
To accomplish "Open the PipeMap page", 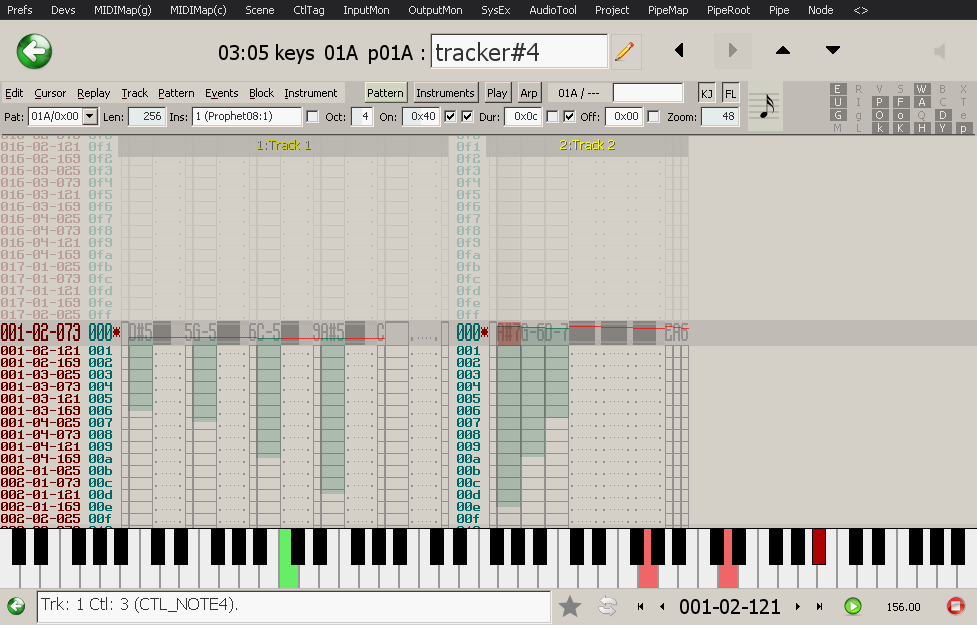I will [668, 10].
